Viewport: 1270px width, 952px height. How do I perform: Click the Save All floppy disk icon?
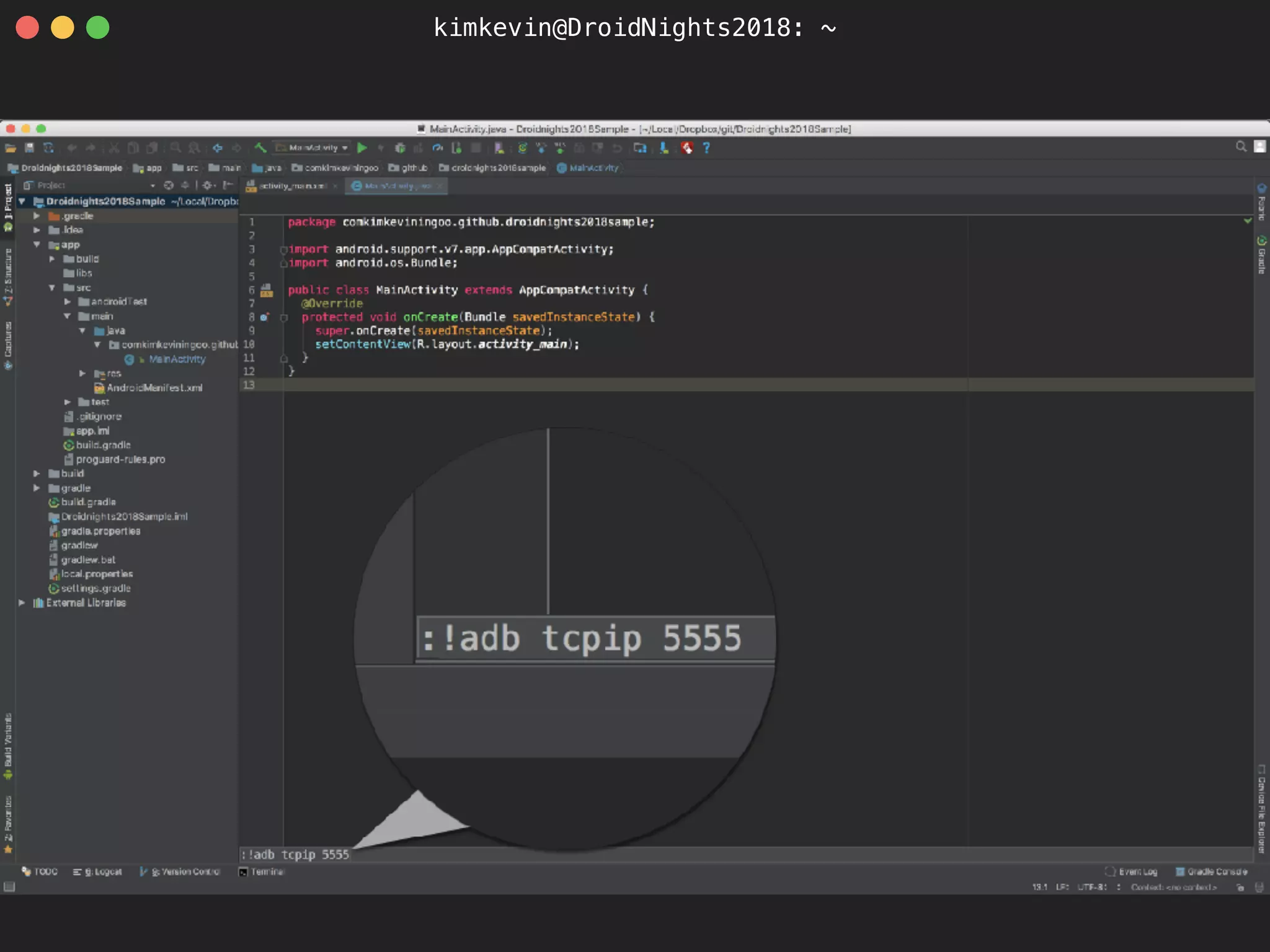click(29, 148)
